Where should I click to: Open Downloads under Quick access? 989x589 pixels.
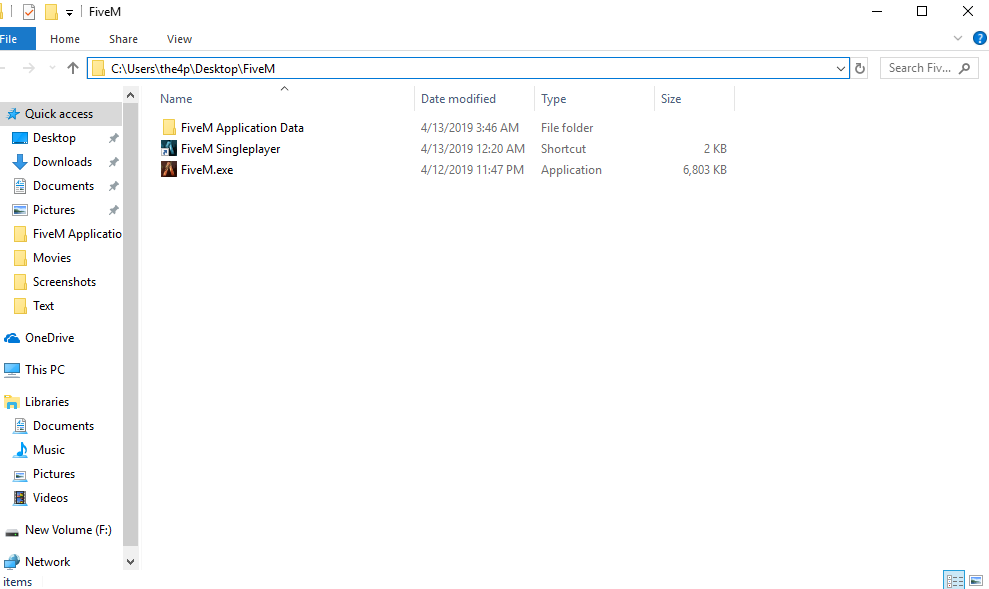(62, 161)
